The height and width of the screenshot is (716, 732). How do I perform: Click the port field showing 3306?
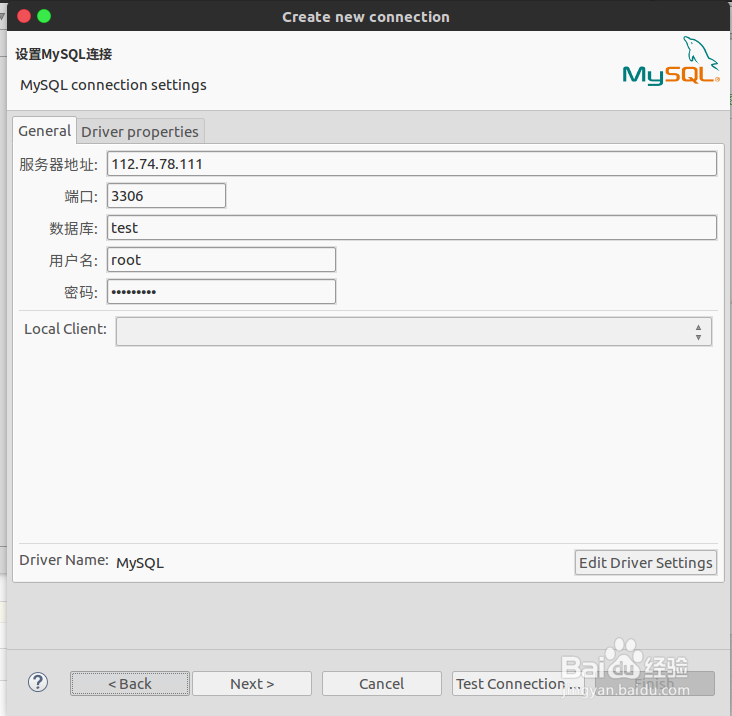click(166, 196)
